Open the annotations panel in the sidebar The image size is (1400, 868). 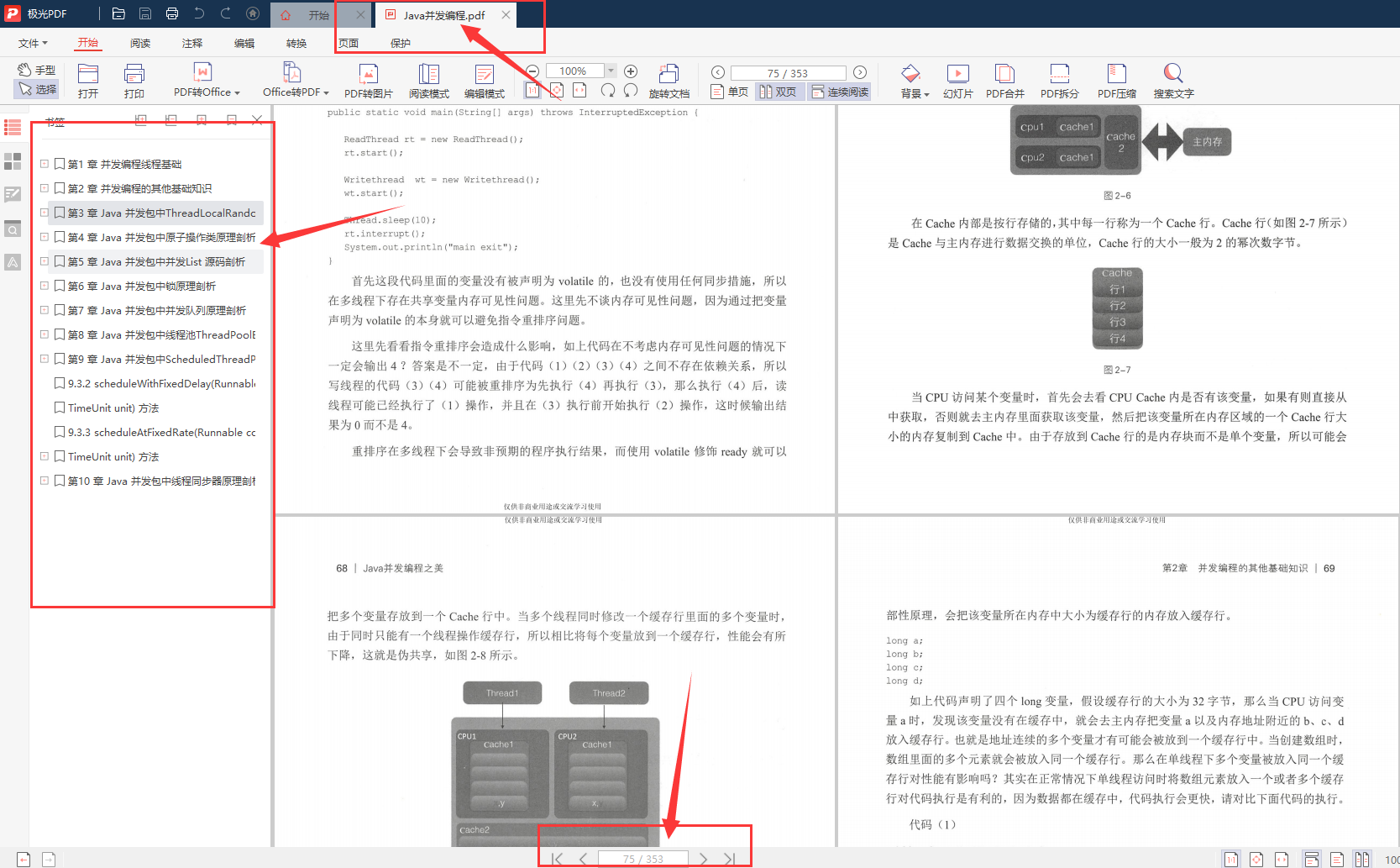(13, 194)
